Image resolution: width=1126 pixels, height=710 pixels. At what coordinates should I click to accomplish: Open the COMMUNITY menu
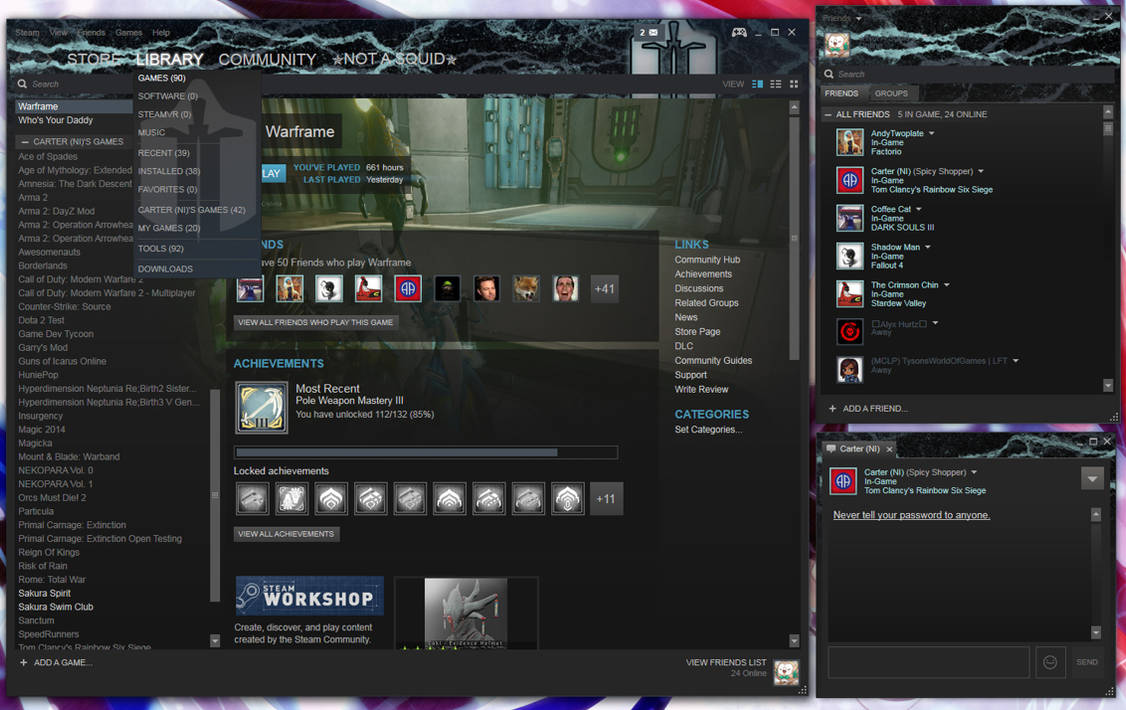tap(267, 59)
